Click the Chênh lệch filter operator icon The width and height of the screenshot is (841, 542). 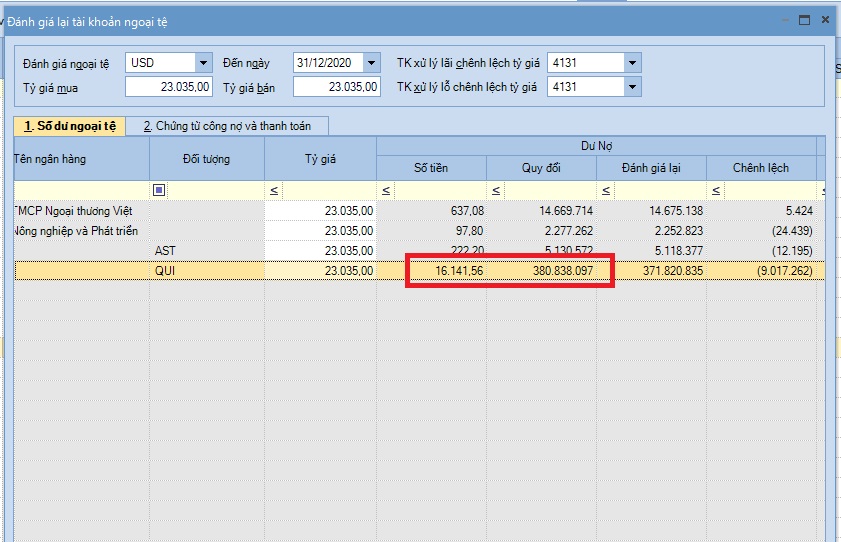(715, 190)
